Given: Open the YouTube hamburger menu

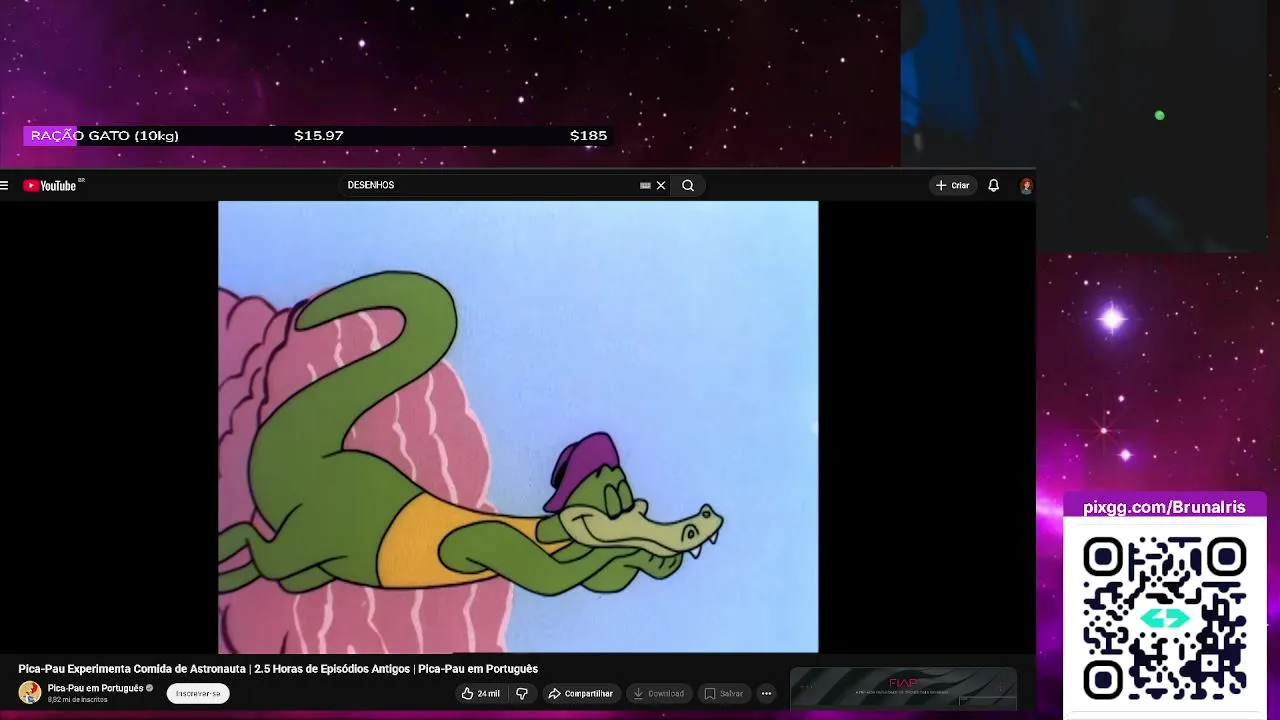Looking at the screenshot, I should click(5, 185).
